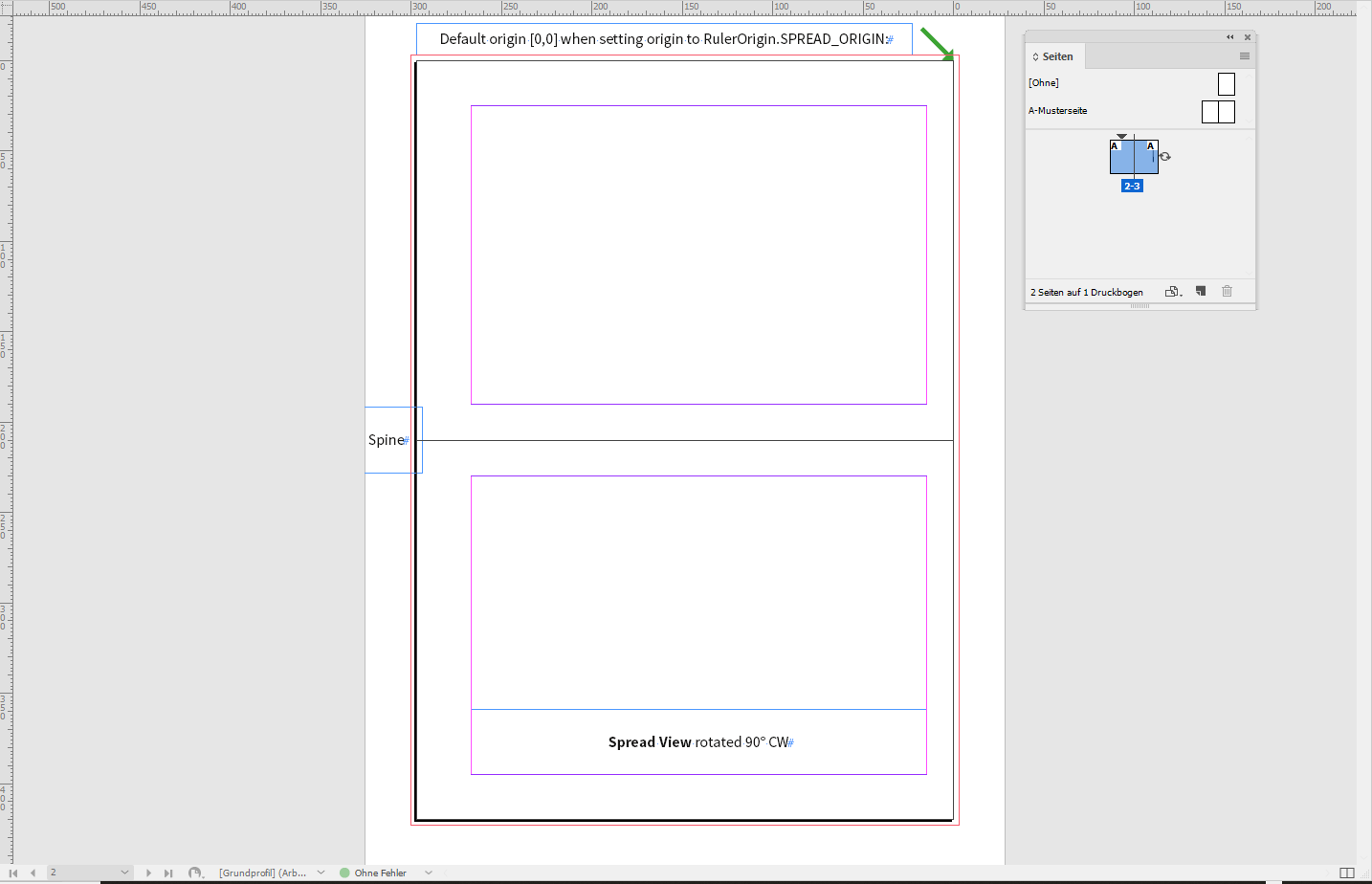This screenshot has height=884, width=1372.
Task: Delete selected pages with trash icon
Action: [x=1228, y=291]
